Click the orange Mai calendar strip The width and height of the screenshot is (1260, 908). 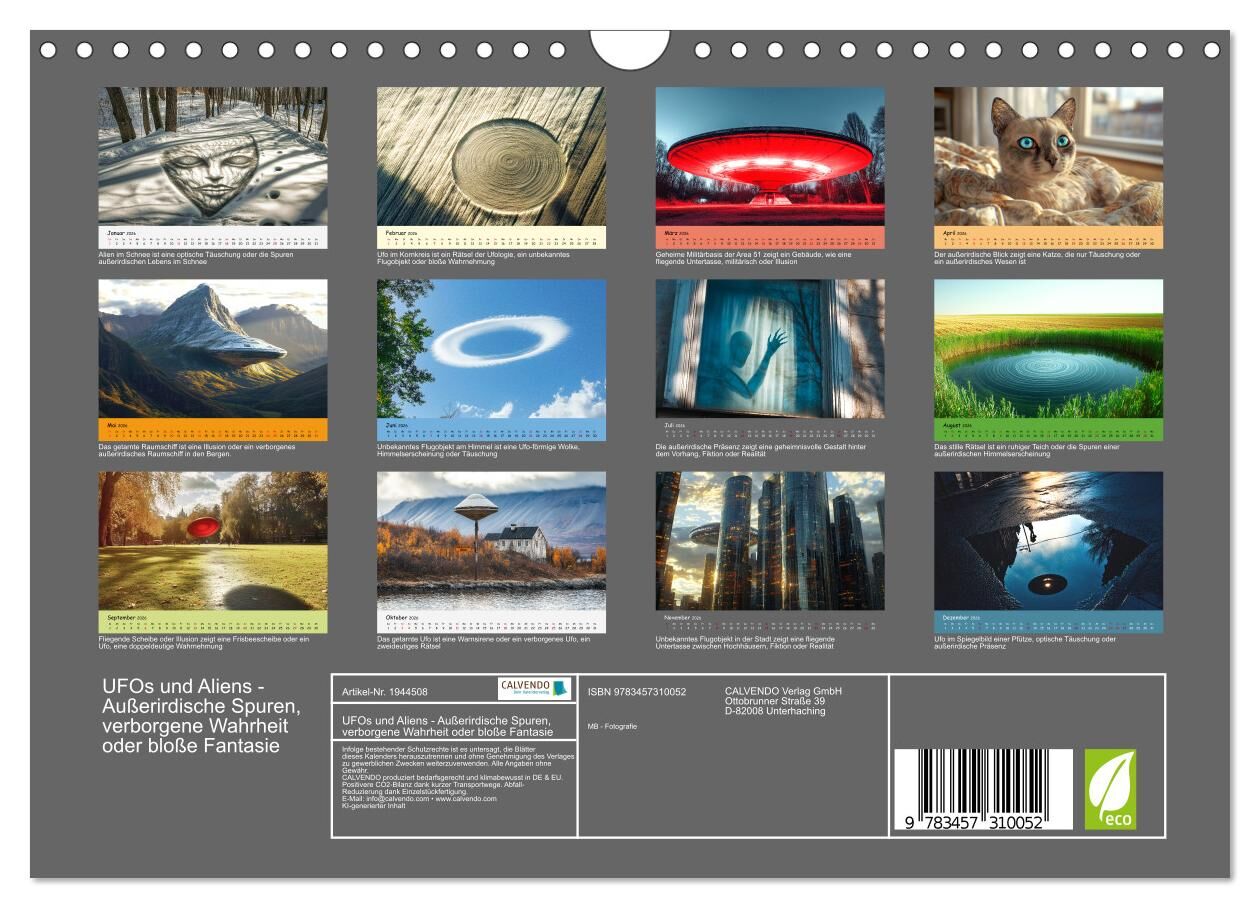[x=212, y=430]
